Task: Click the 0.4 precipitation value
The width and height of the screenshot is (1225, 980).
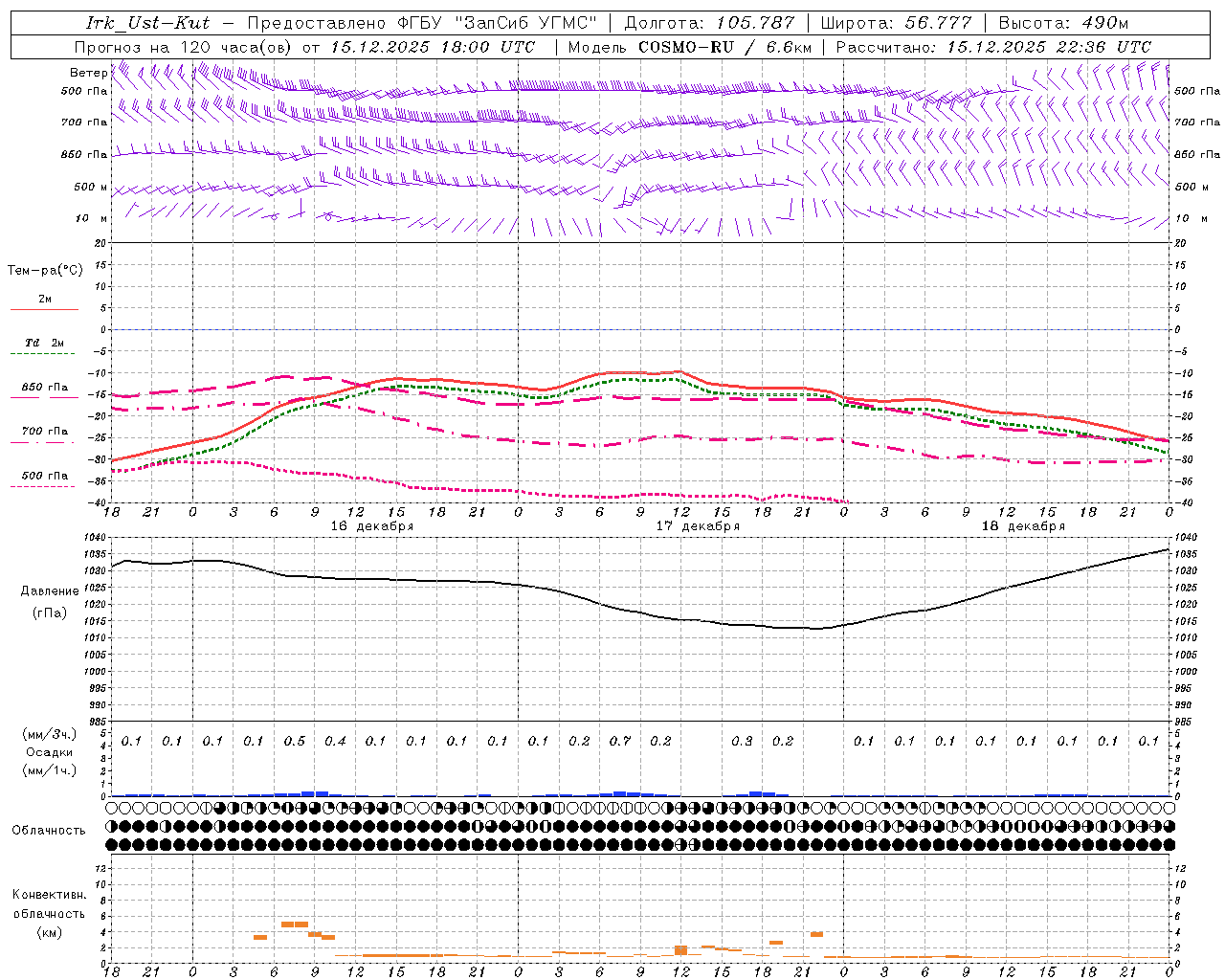Action: click(335, 742)
